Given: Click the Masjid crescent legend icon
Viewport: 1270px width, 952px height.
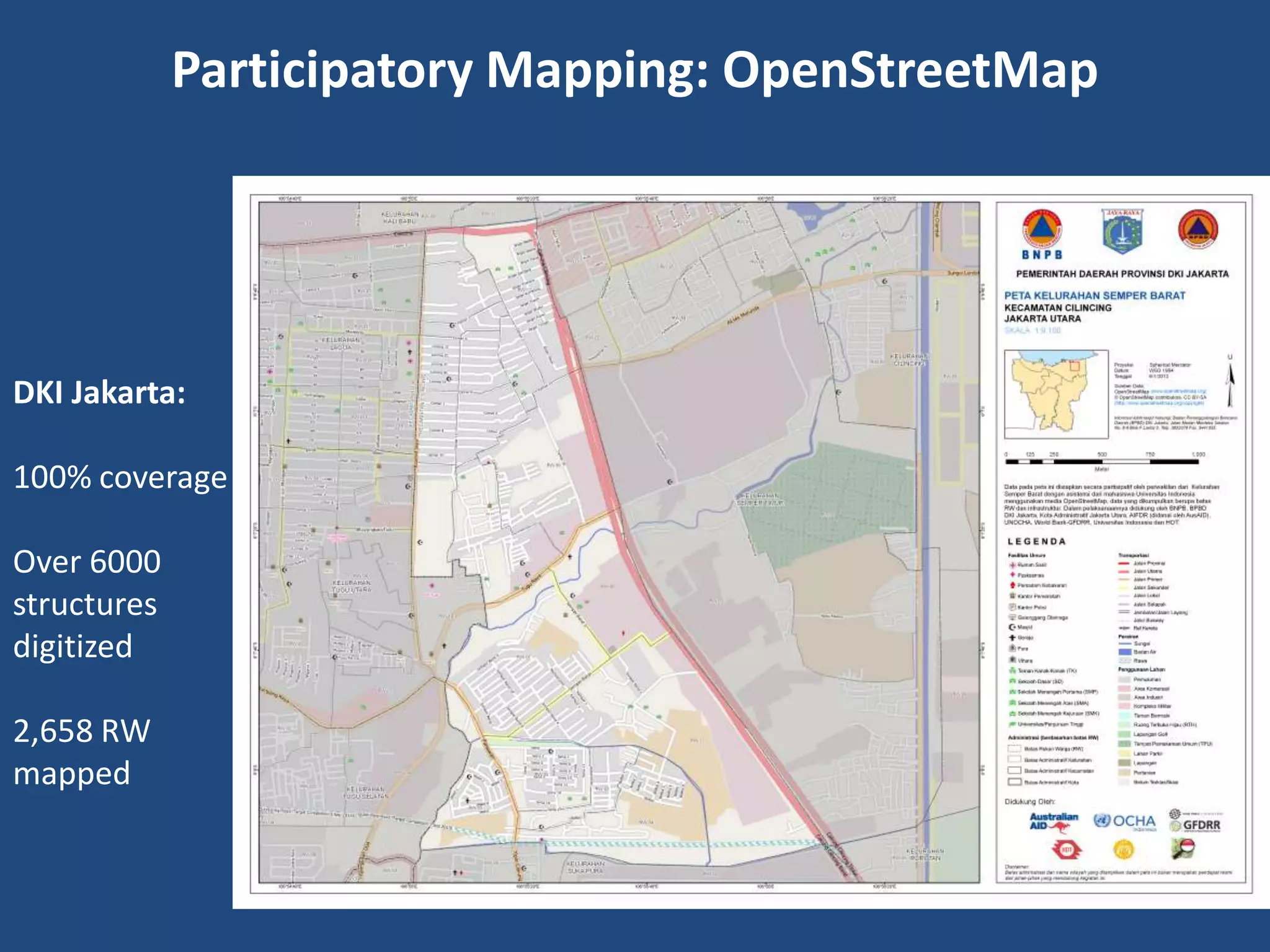Looking at the screenshot, I should (1012, 627).
